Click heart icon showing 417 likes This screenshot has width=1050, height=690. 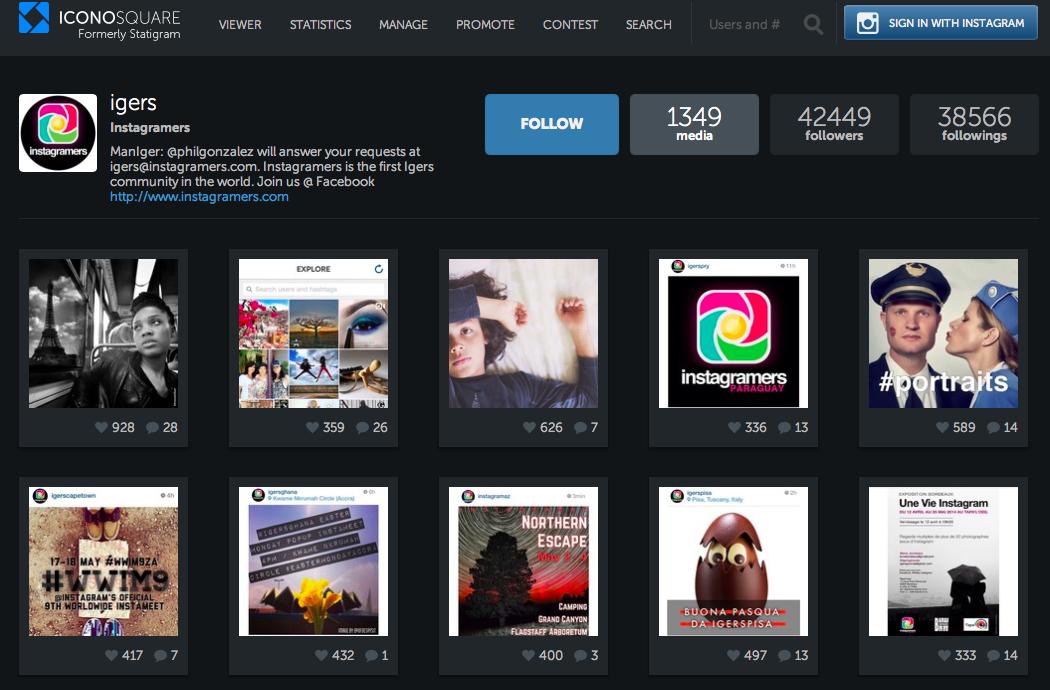pyautogui.click(x=111, y=655)
